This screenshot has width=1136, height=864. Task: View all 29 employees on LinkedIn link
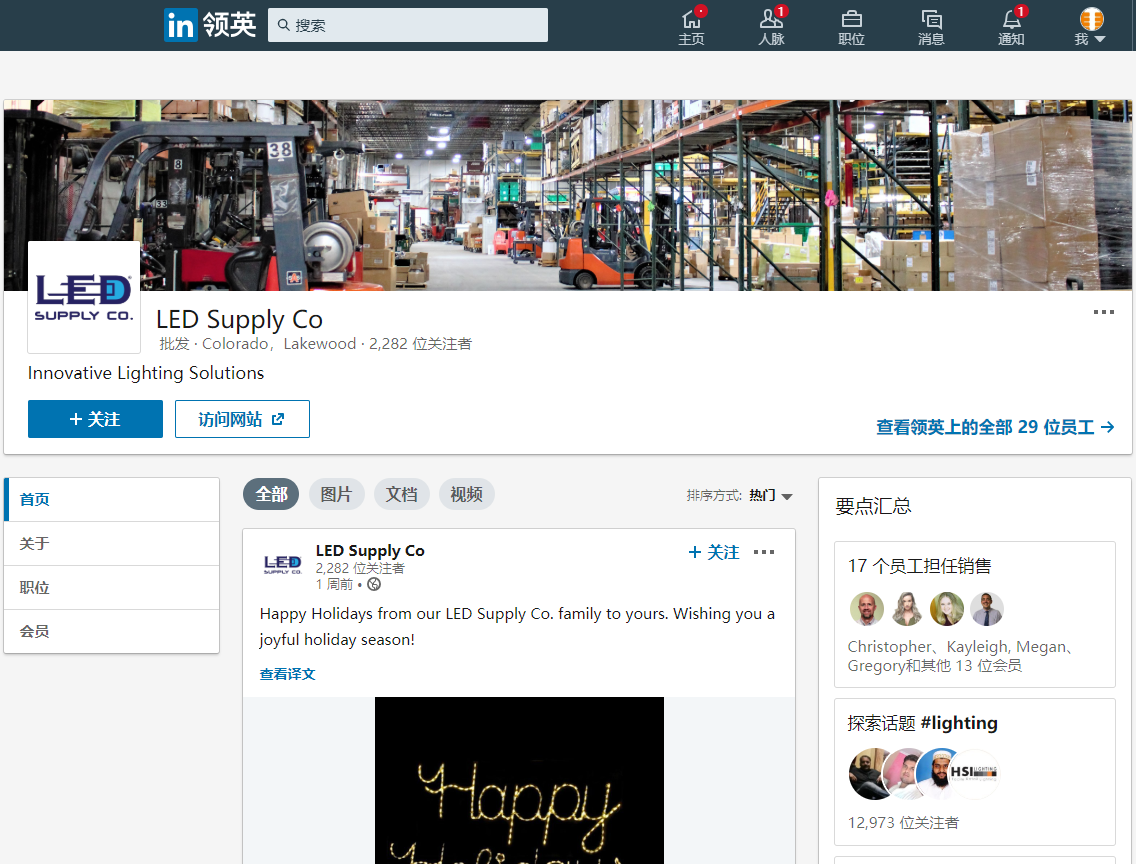[995, 427]
